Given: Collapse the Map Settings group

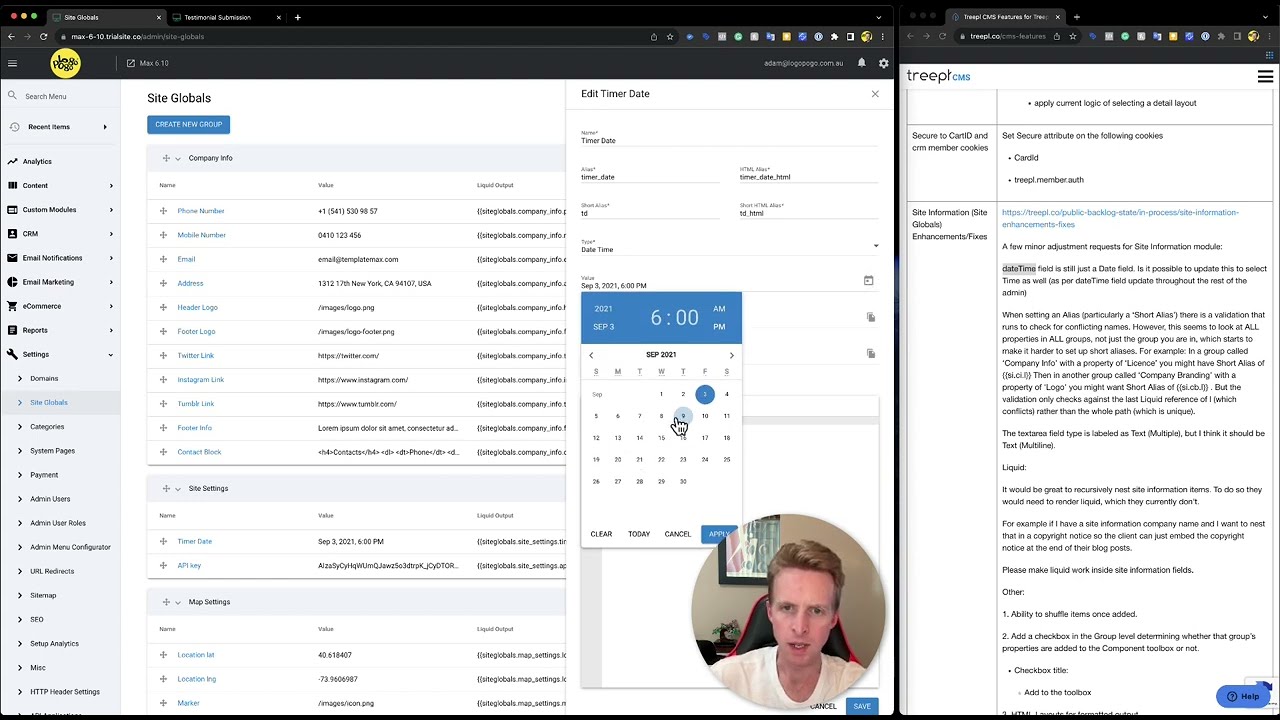Looking at the screenshot, I should (178, 602).
